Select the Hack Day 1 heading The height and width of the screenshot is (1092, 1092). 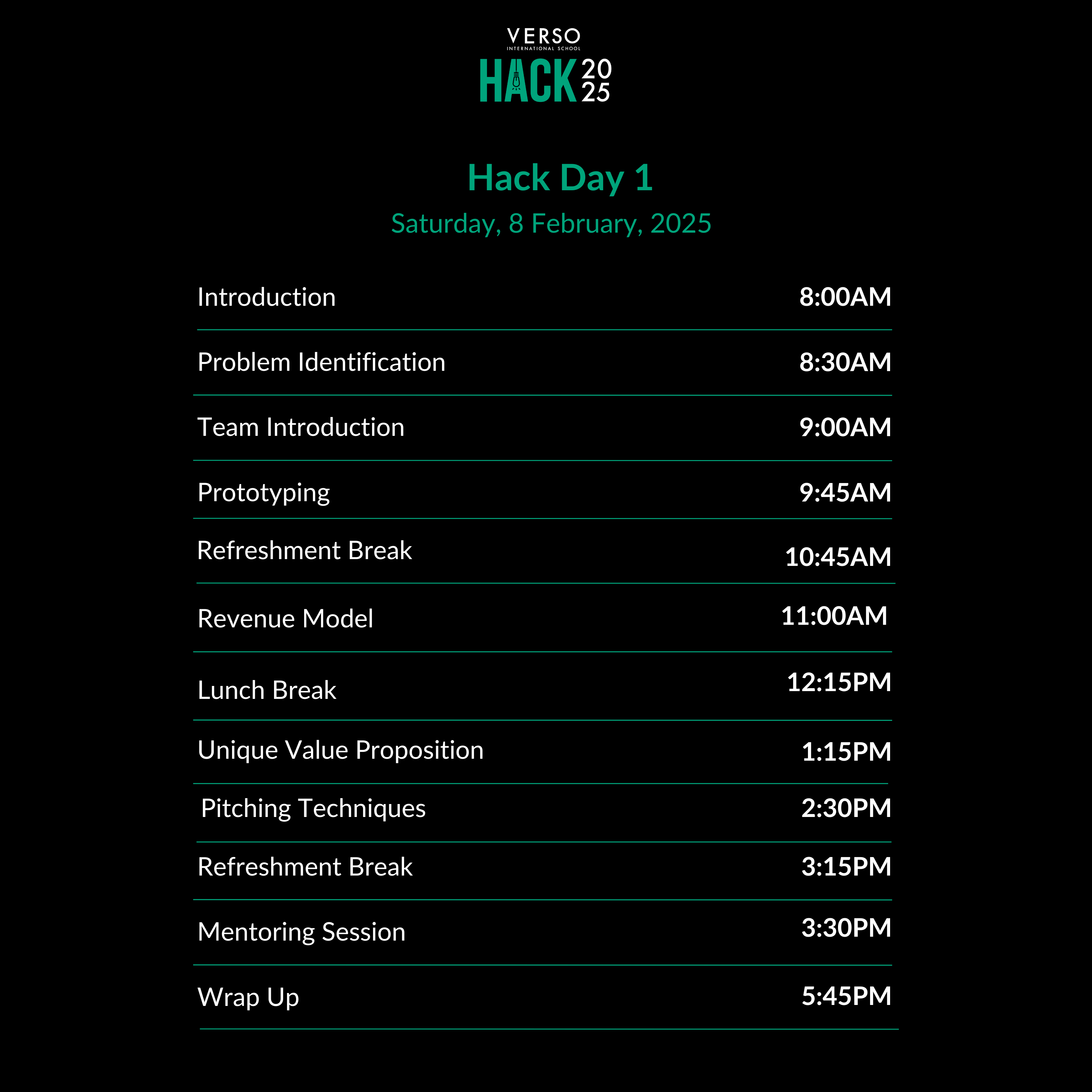click(560, 178)
